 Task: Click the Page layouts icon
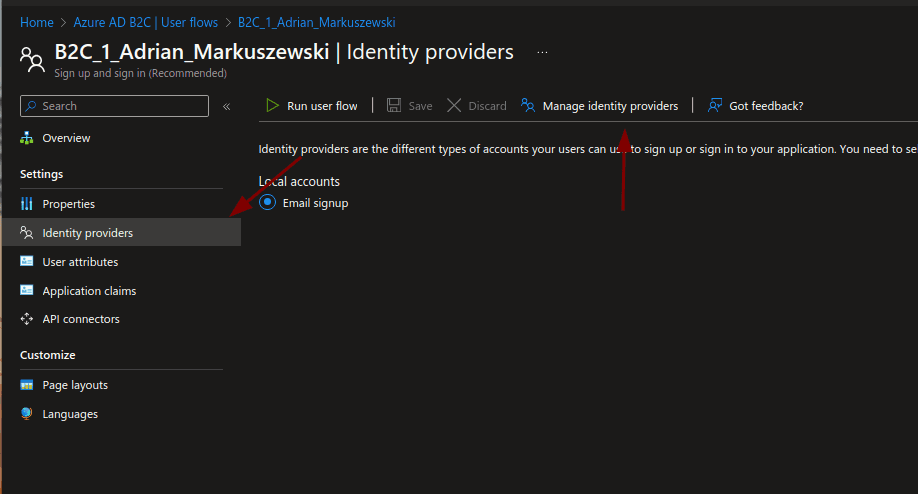pos(26,385)
